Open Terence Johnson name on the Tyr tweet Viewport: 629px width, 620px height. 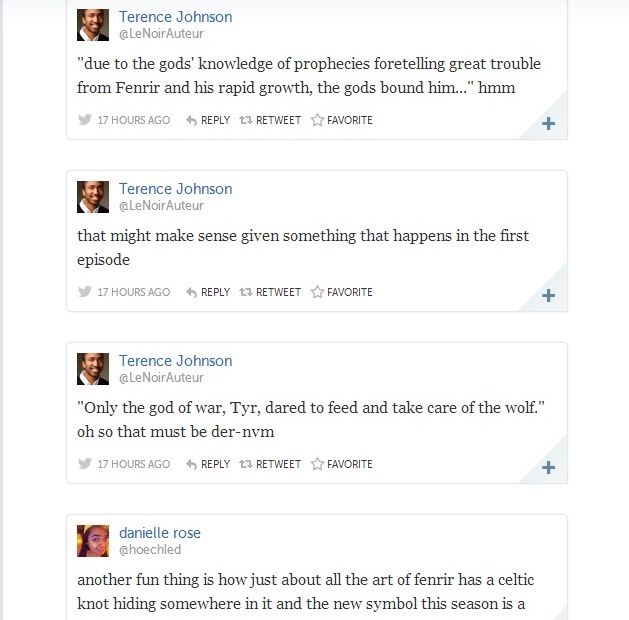[175, 360]
